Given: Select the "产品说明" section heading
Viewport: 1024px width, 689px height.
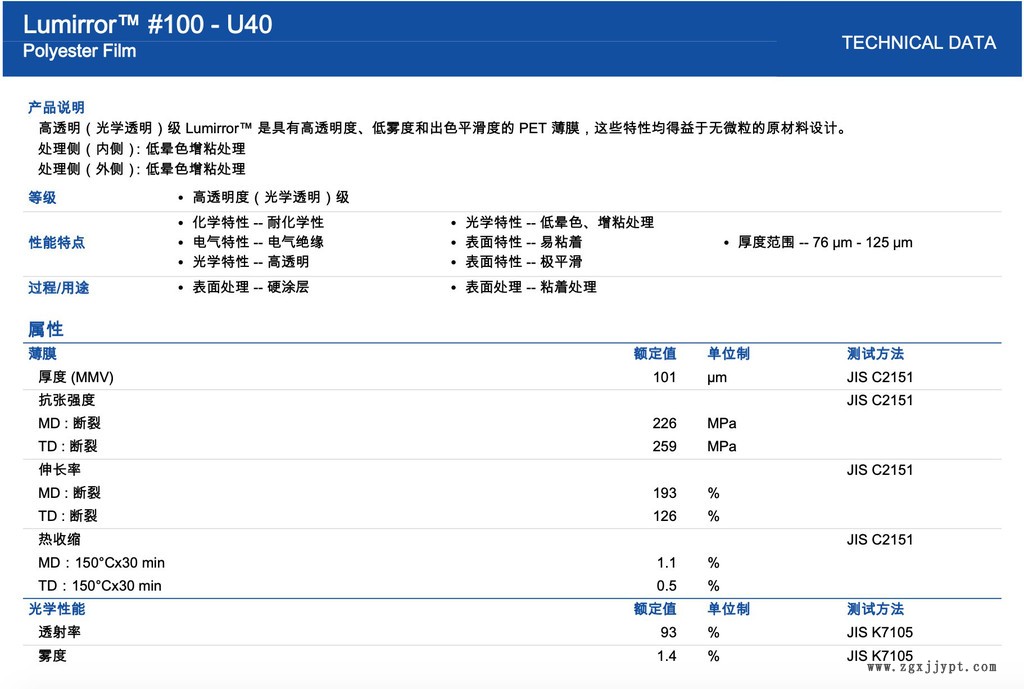Looking at the screenshot, I should [x=56, y=107].
